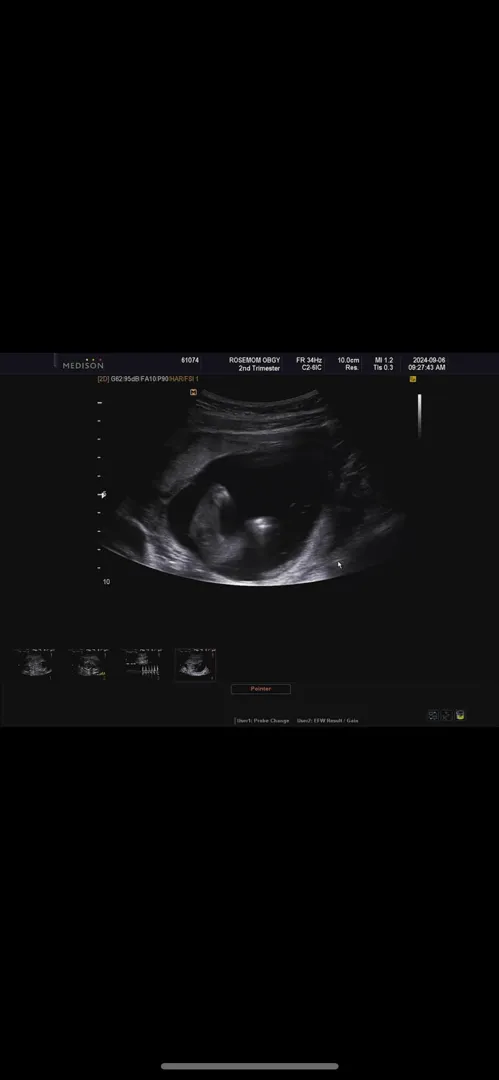Click the yellow icon at top right of scan
This screenshot has width=499, height=1080.
click(x=413, y=379)
